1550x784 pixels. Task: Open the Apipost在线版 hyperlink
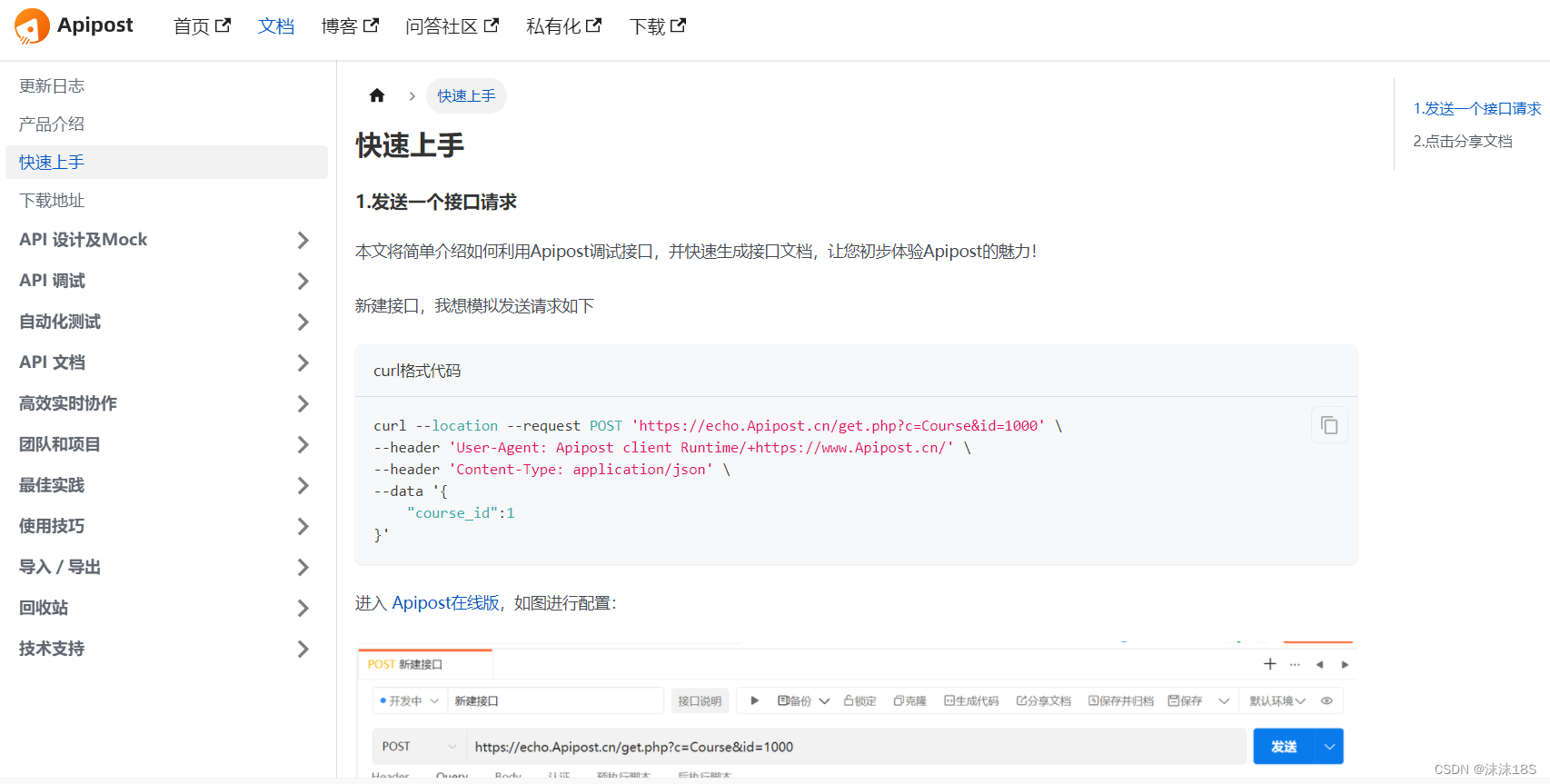click(445, 602)
